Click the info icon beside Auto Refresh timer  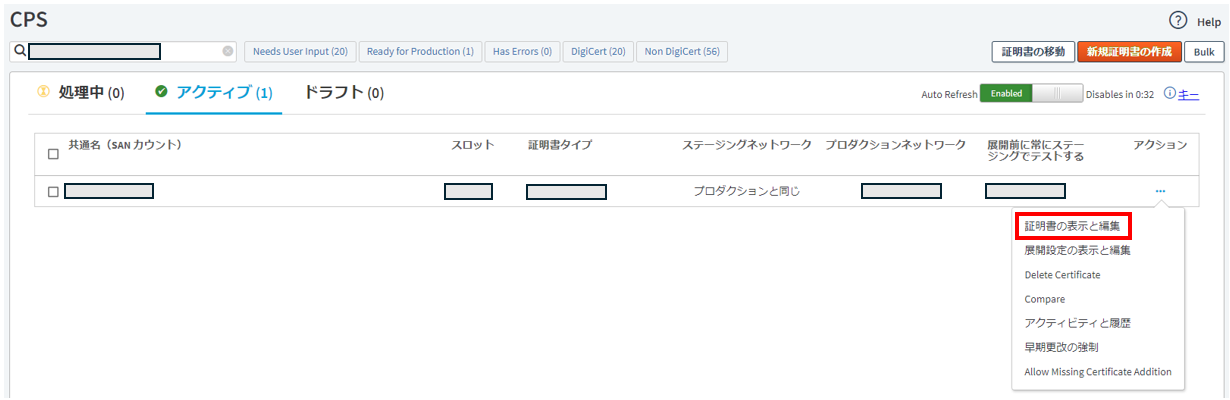point(1169,94)
